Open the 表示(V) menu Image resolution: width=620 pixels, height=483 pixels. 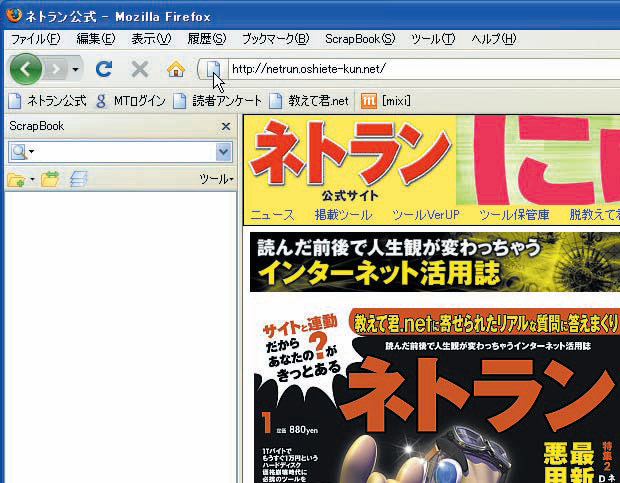(x=151, y=39)
